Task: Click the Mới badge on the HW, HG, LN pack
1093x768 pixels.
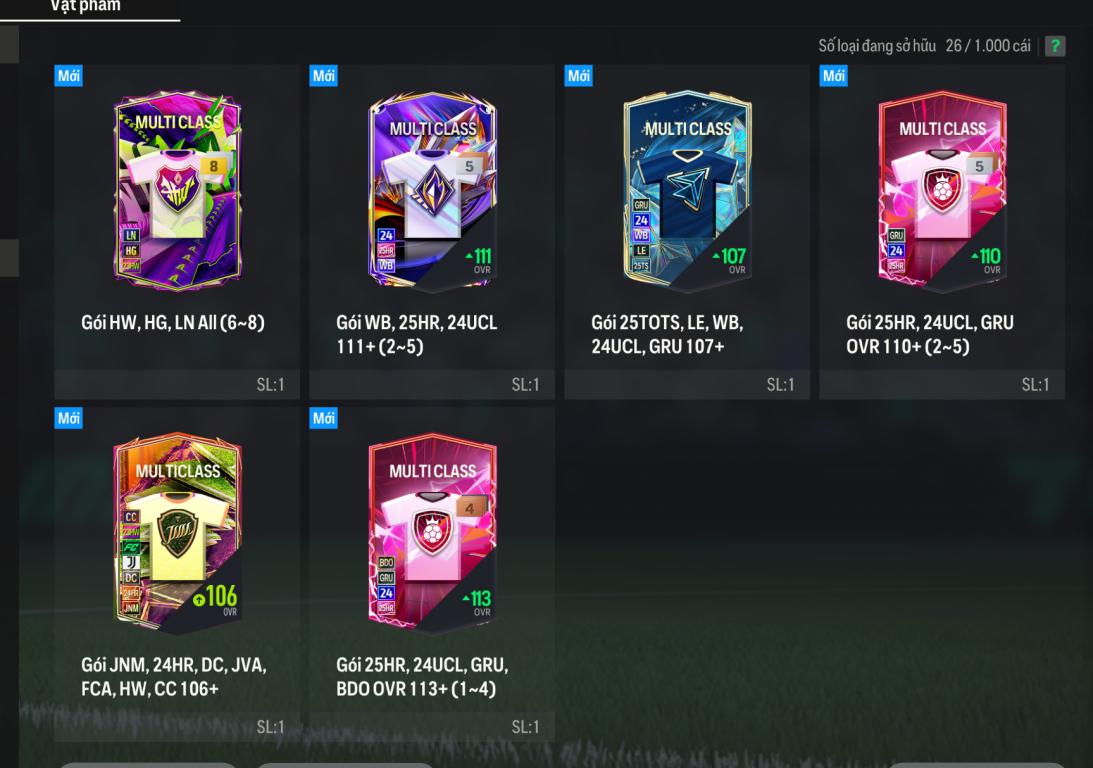Action: pos(68,76)
